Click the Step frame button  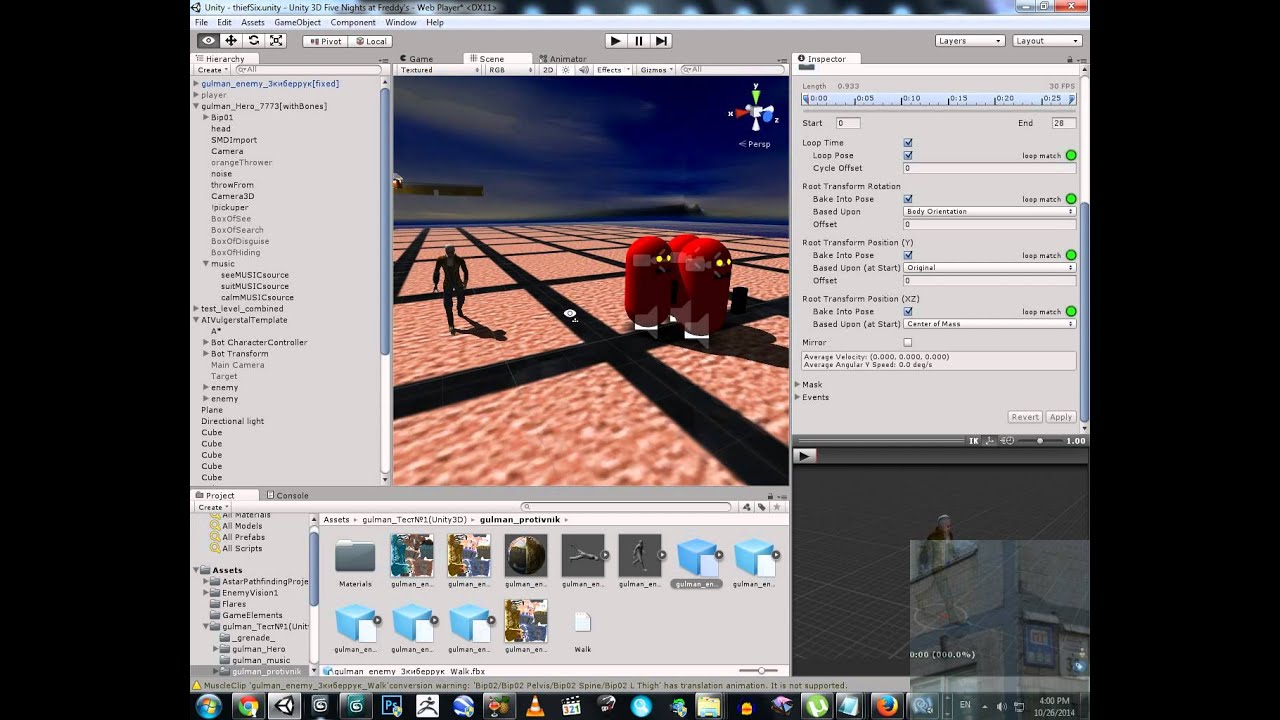tap(661, 41)
